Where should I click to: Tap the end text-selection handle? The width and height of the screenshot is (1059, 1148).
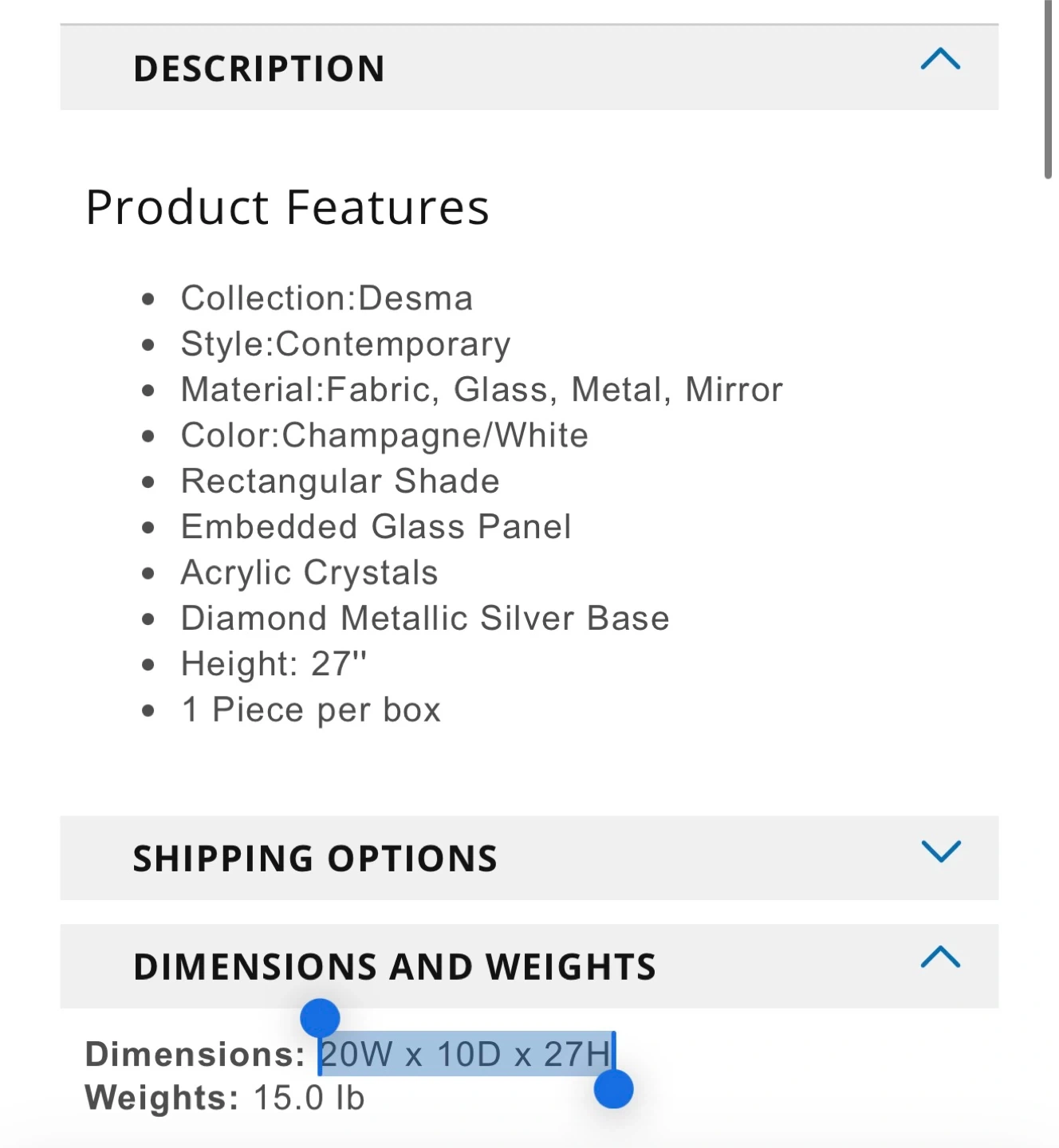(613, 1089)
